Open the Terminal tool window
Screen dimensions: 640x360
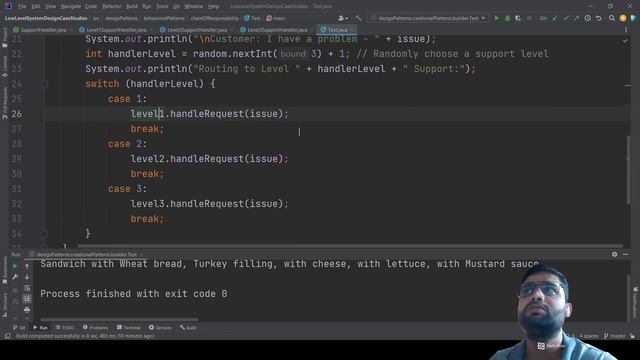tap(129, 327)
